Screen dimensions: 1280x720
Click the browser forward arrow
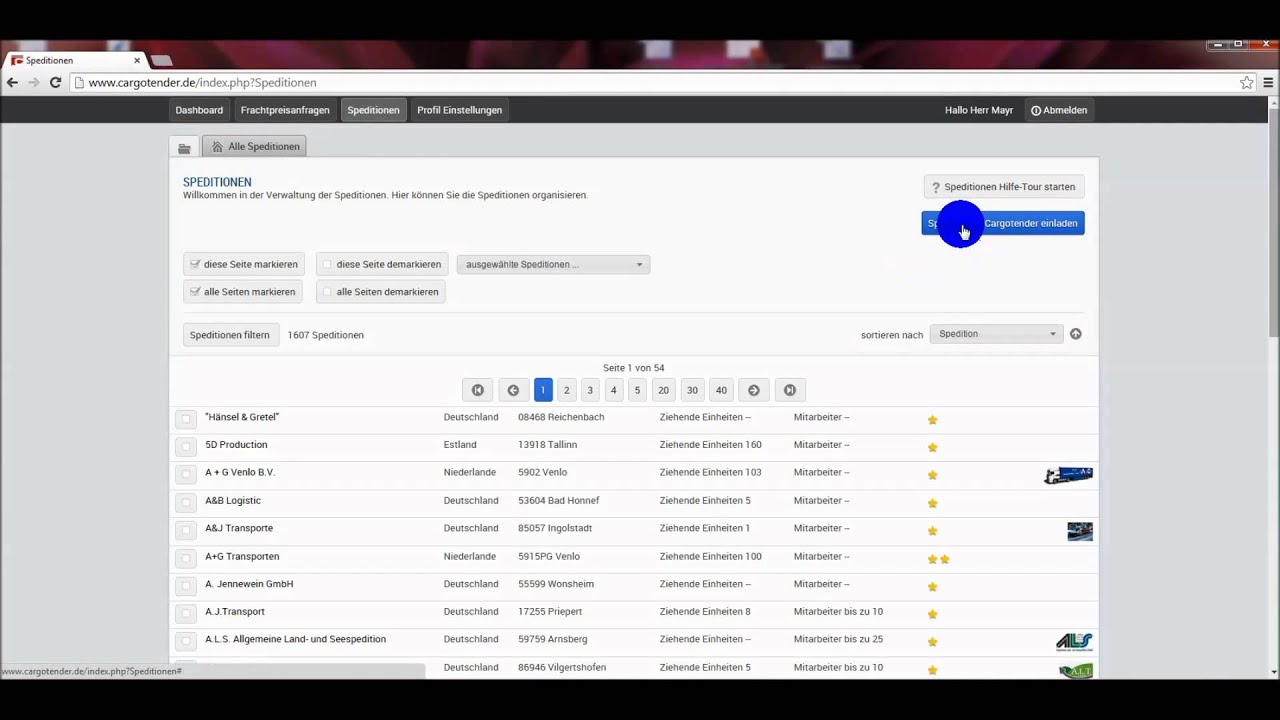(34, 83)
